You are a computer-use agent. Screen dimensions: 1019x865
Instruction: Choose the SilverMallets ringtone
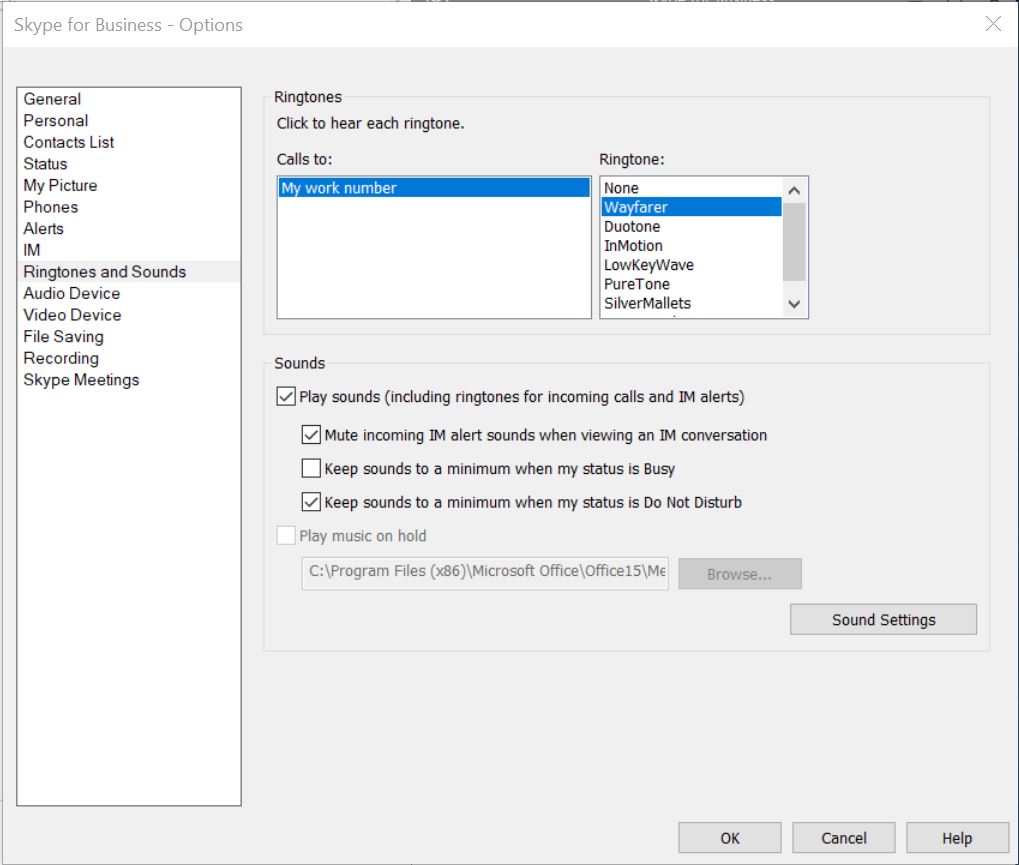click(x=691, y=303)
